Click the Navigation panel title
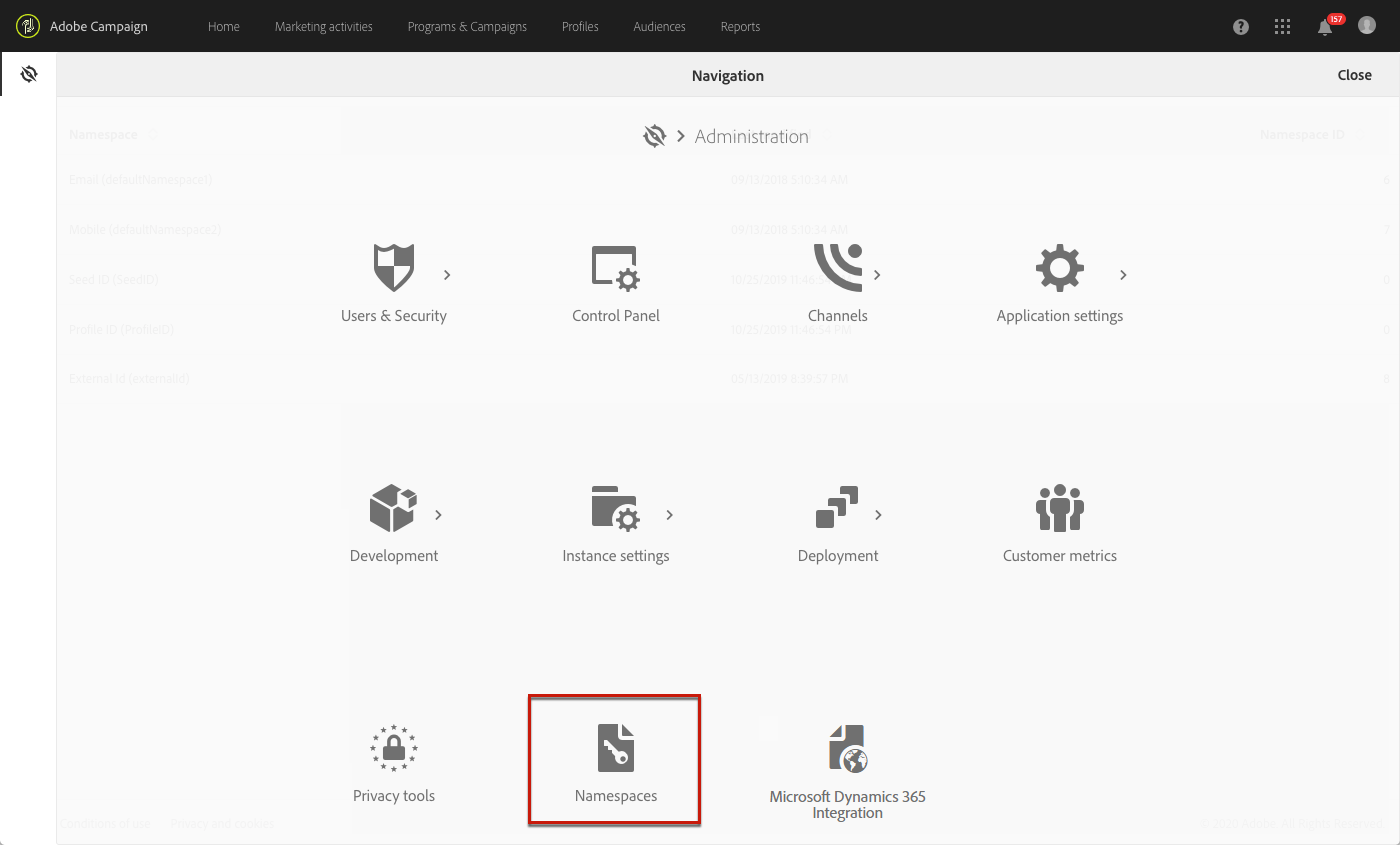 pos(728,75)
